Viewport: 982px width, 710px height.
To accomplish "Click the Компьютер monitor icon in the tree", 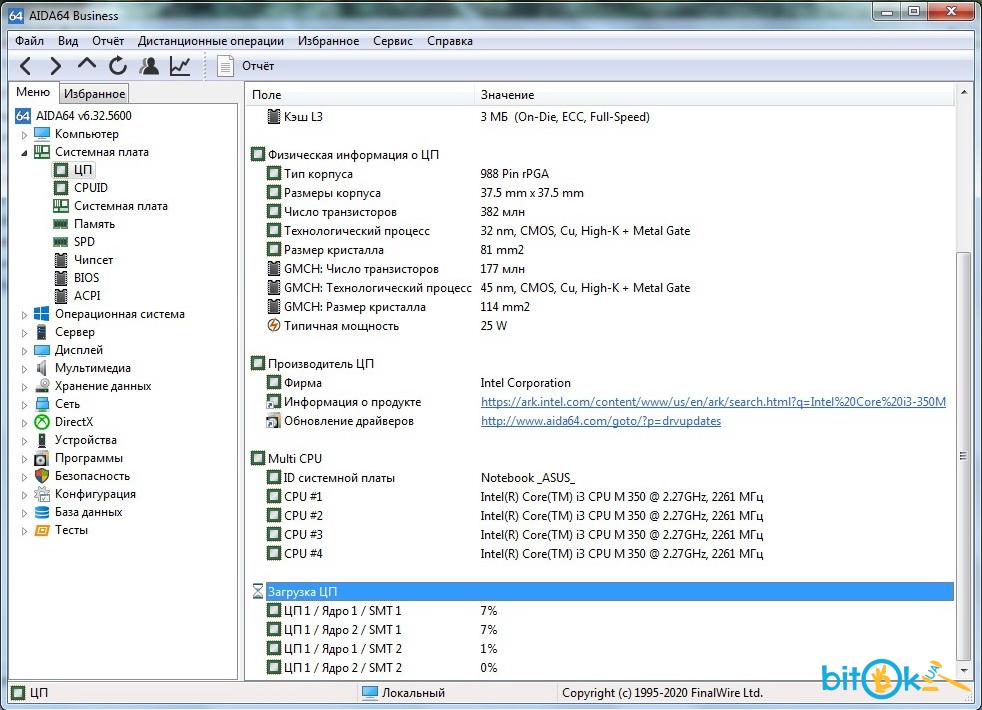I will pyautogui.click(x=42, y=134).
